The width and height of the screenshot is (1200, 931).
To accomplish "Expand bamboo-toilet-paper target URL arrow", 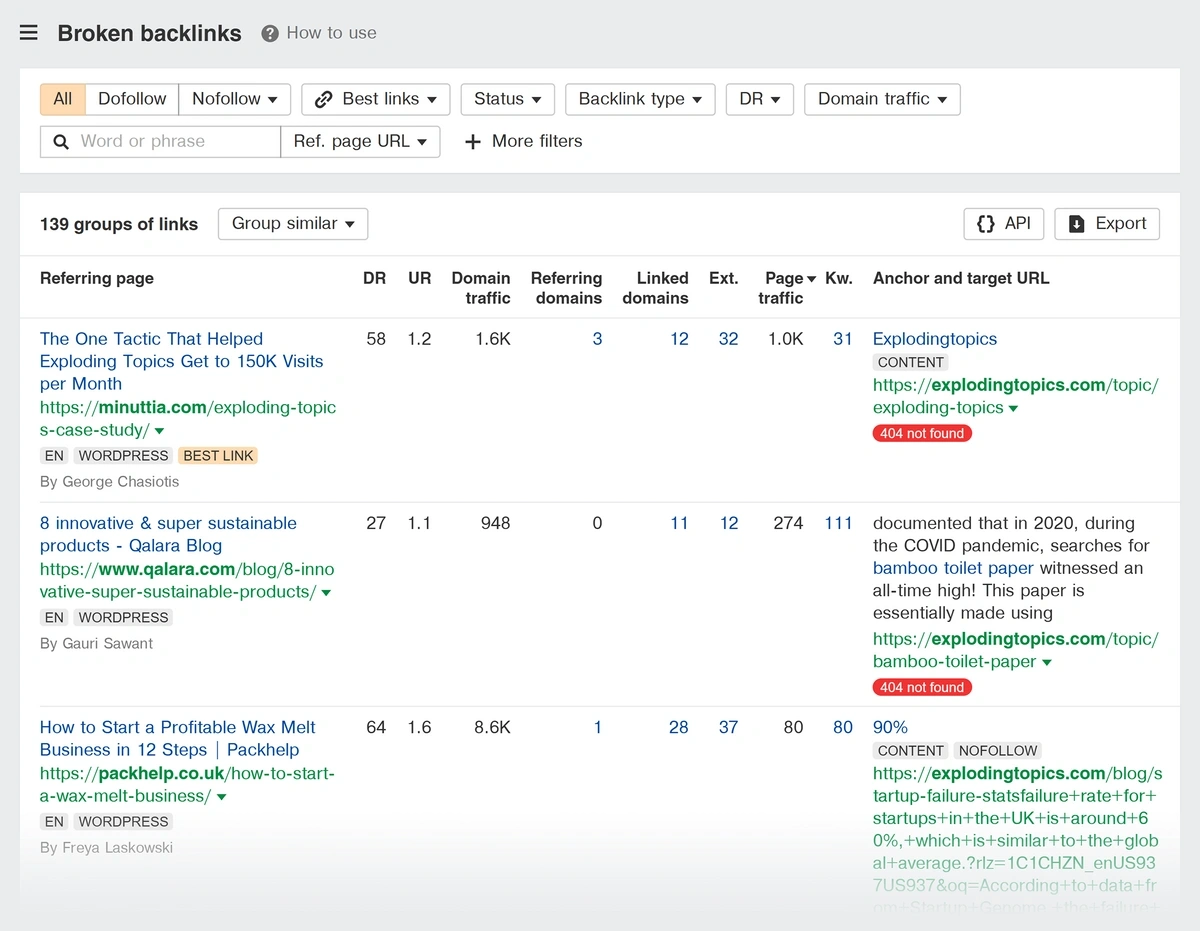I will (x=1046, y=663).
